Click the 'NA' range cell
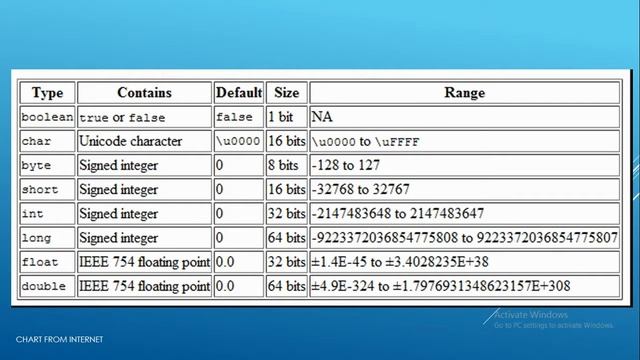 pyautogui.click(x=464, y=117)
